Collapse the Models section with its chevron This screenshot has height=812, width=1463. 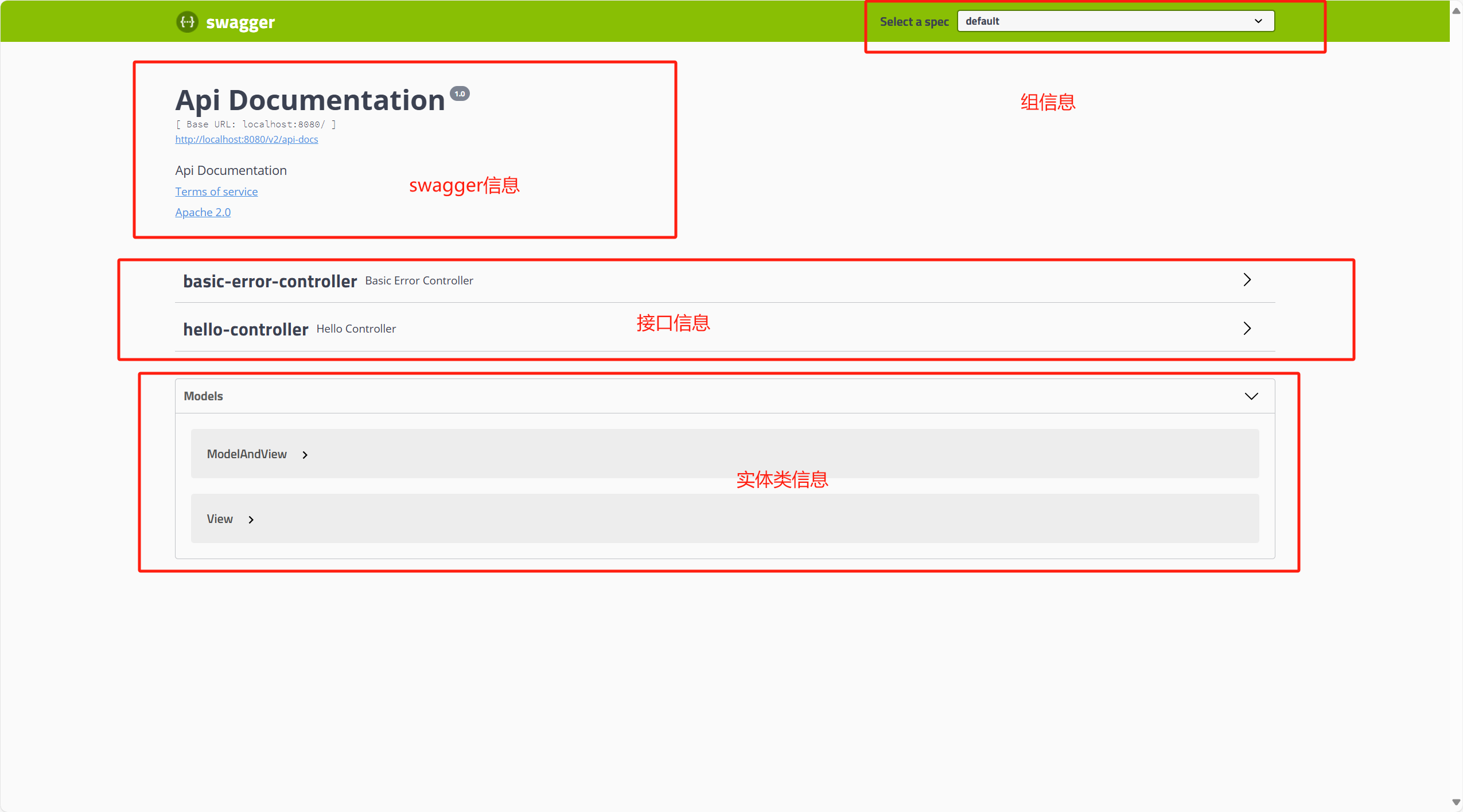[1251, 396]
